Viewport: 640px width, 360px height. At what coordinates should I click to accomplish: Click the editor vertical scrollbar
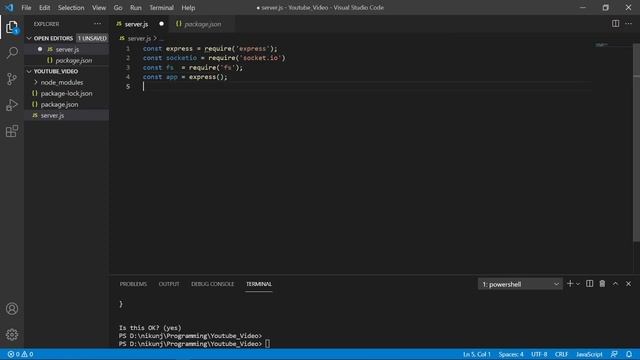coord(636,141)
